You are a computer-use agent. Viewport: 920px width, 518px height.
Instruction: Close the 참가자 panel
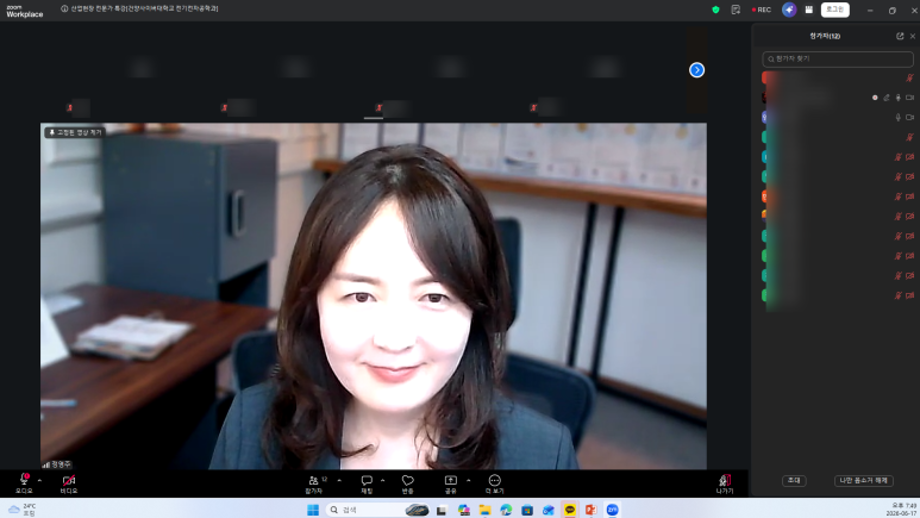[912, 36]
